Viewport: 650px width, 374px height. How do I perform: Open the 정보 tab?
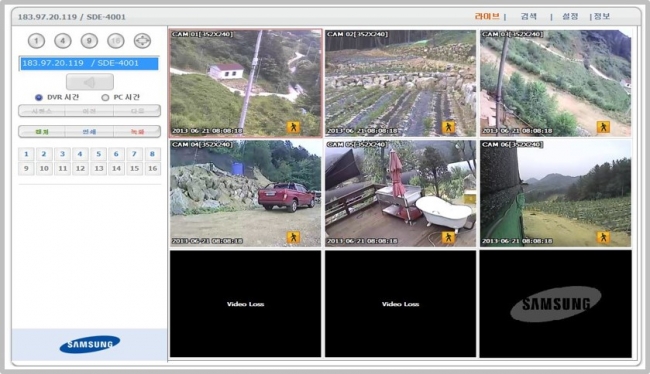(602, 16)
